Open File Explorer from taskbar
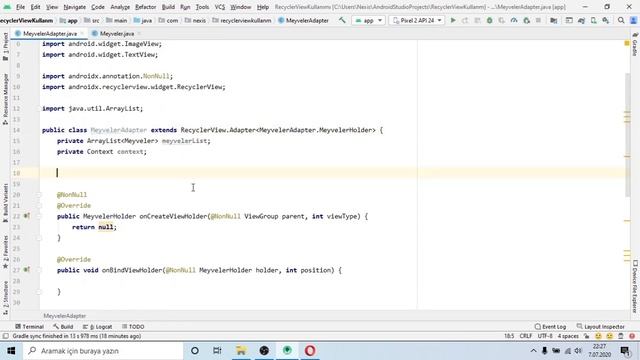This screenshot has width=640, height=360. [x=241, y=351]
